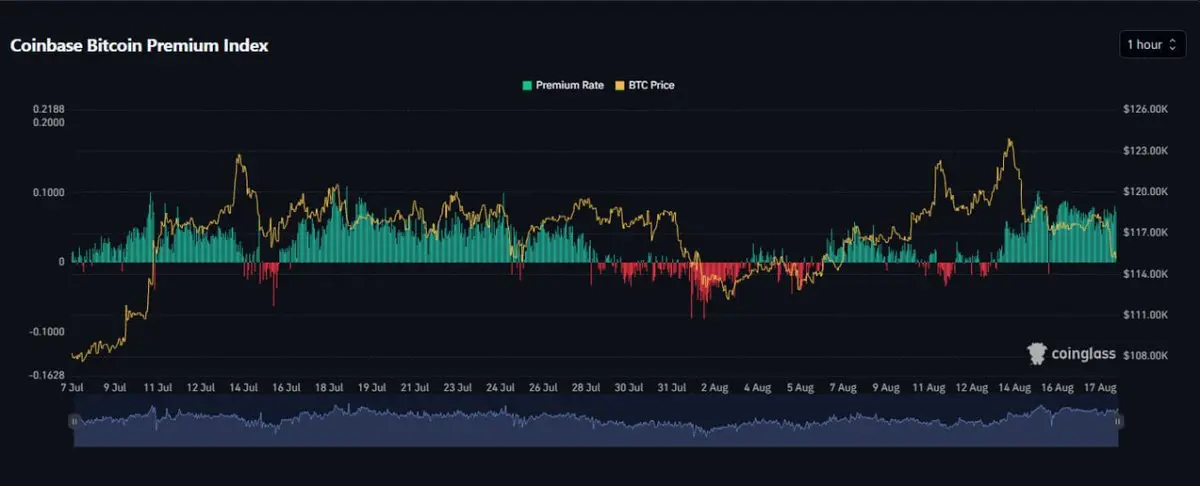Image resolution: width=1200 pixels, height=486 pixels.
Task: Click the 12 Jul x-axis label
Action: (201, 386)
